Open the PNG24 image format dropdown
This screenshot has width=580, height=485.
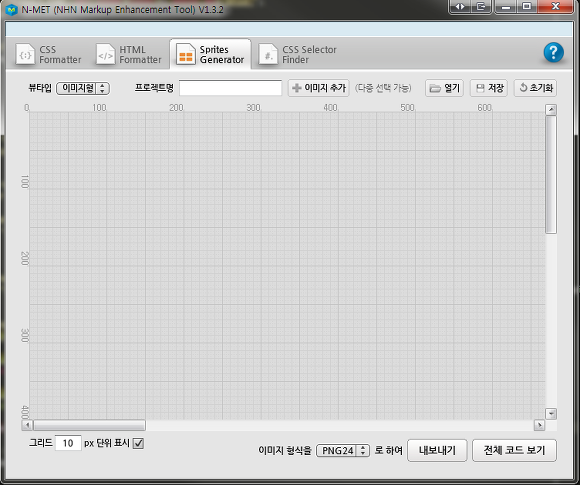(343, 451)
